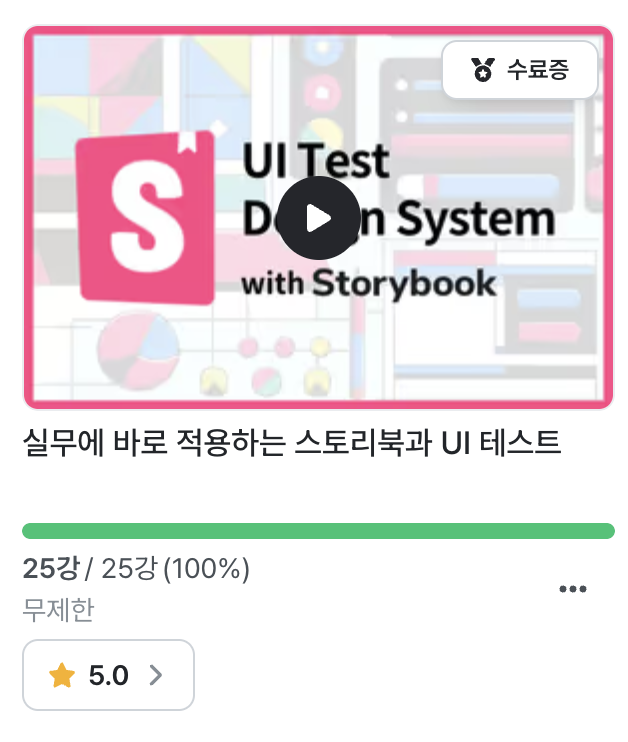This screenshot has height=742, width=628.
Task: Click the "with Storybook" text in thumbnail
Action: coord(369,283)
